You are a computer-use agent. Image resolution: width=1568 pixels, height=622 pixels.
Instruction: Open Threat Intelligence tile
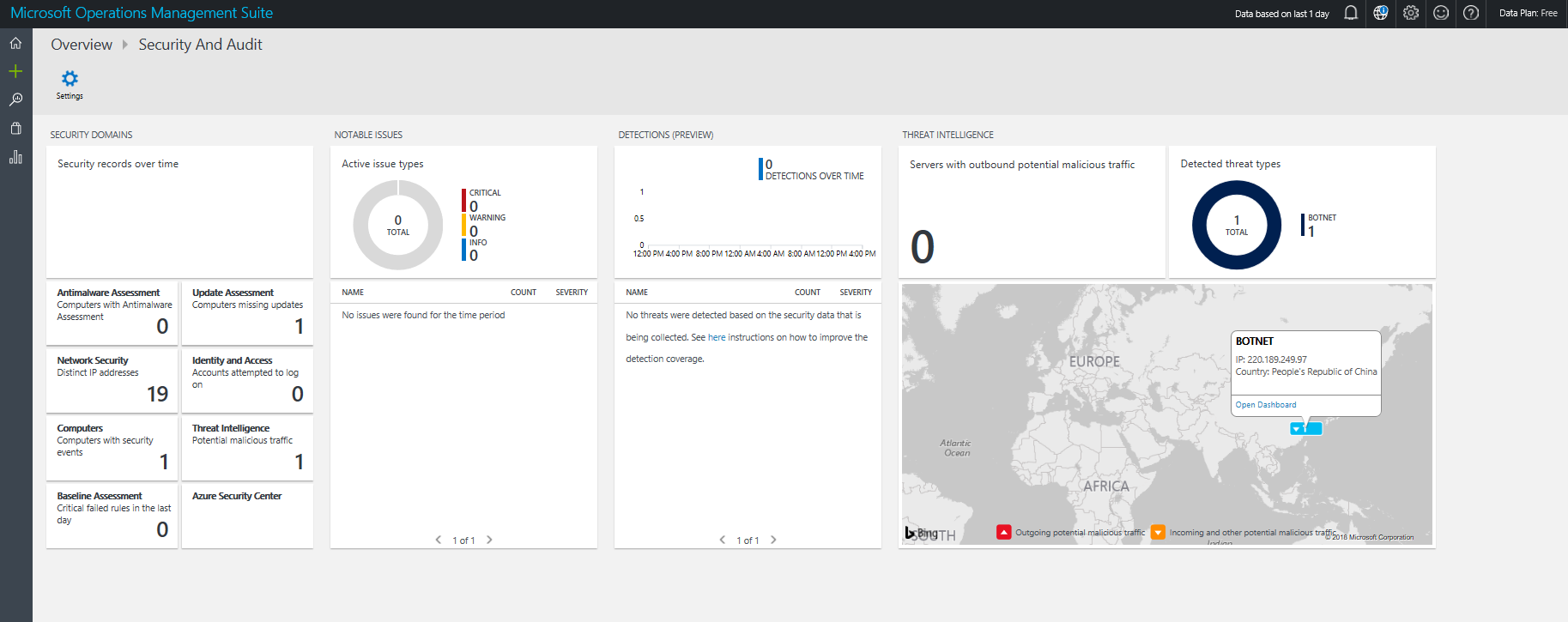247,448
